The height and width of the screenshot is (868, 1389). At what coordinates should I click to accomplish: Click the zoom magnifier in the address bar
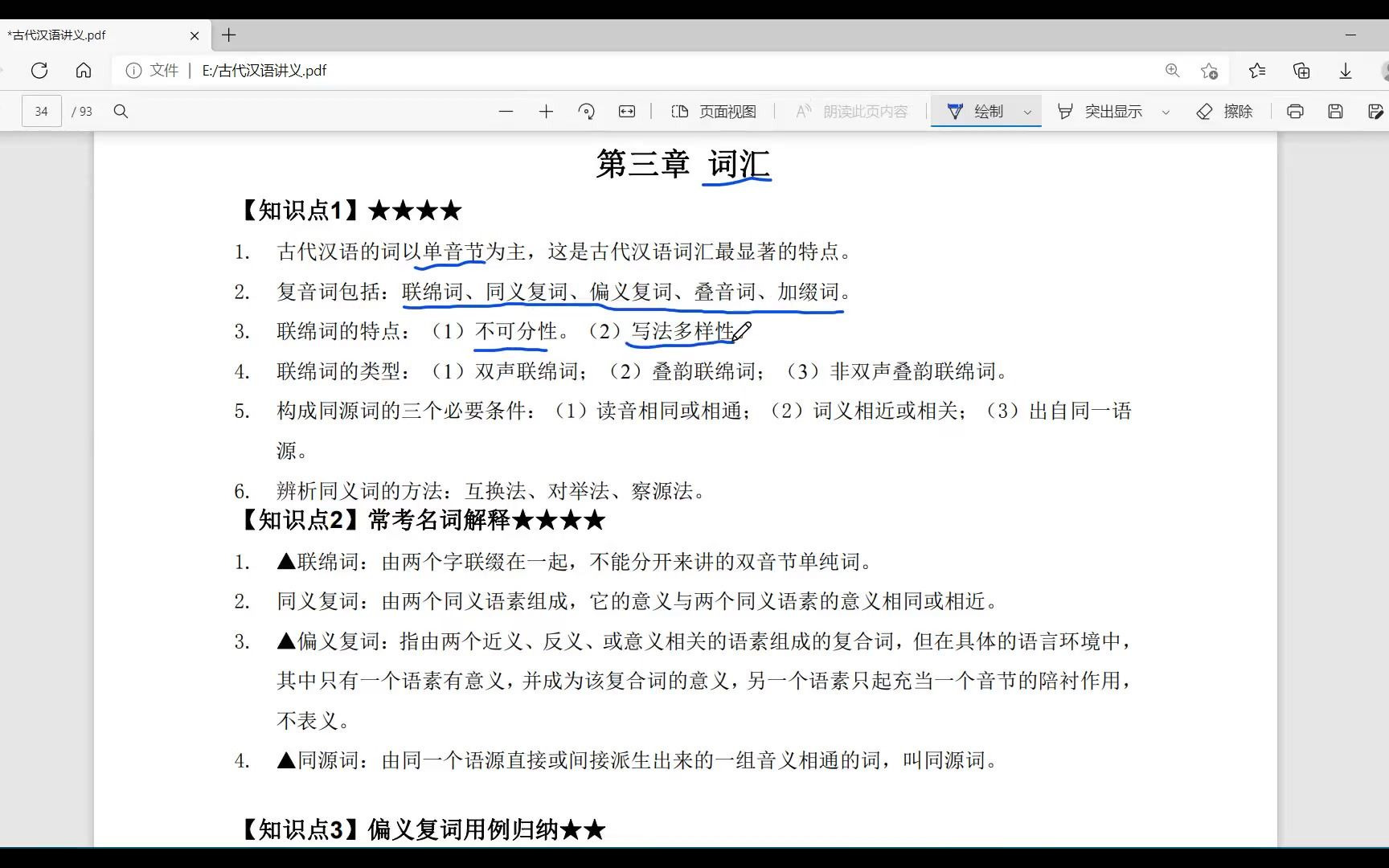(x=1173, y=71)
